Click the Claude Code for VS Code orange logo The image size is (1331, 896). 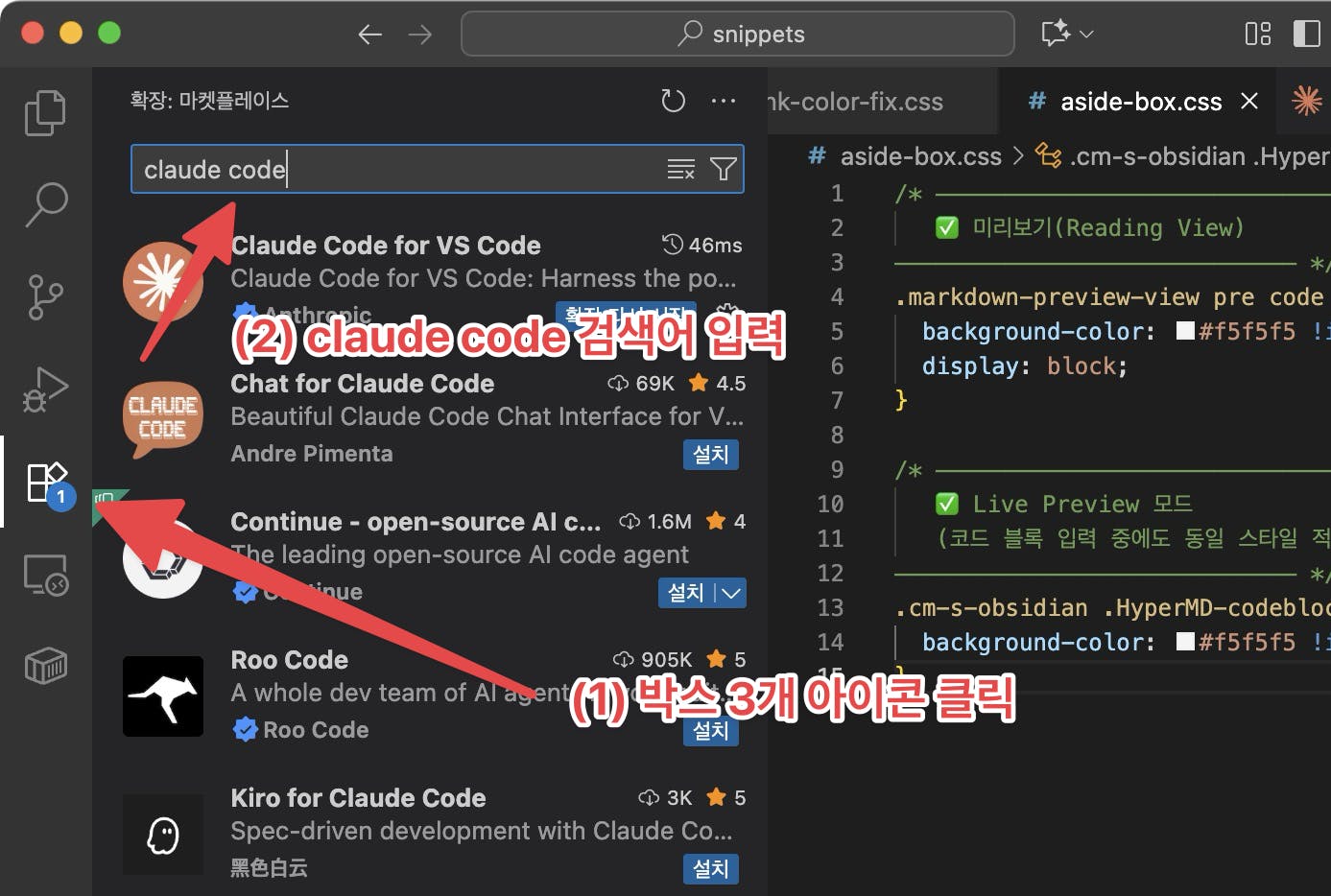pyautogui.click(x=163, y=281)
